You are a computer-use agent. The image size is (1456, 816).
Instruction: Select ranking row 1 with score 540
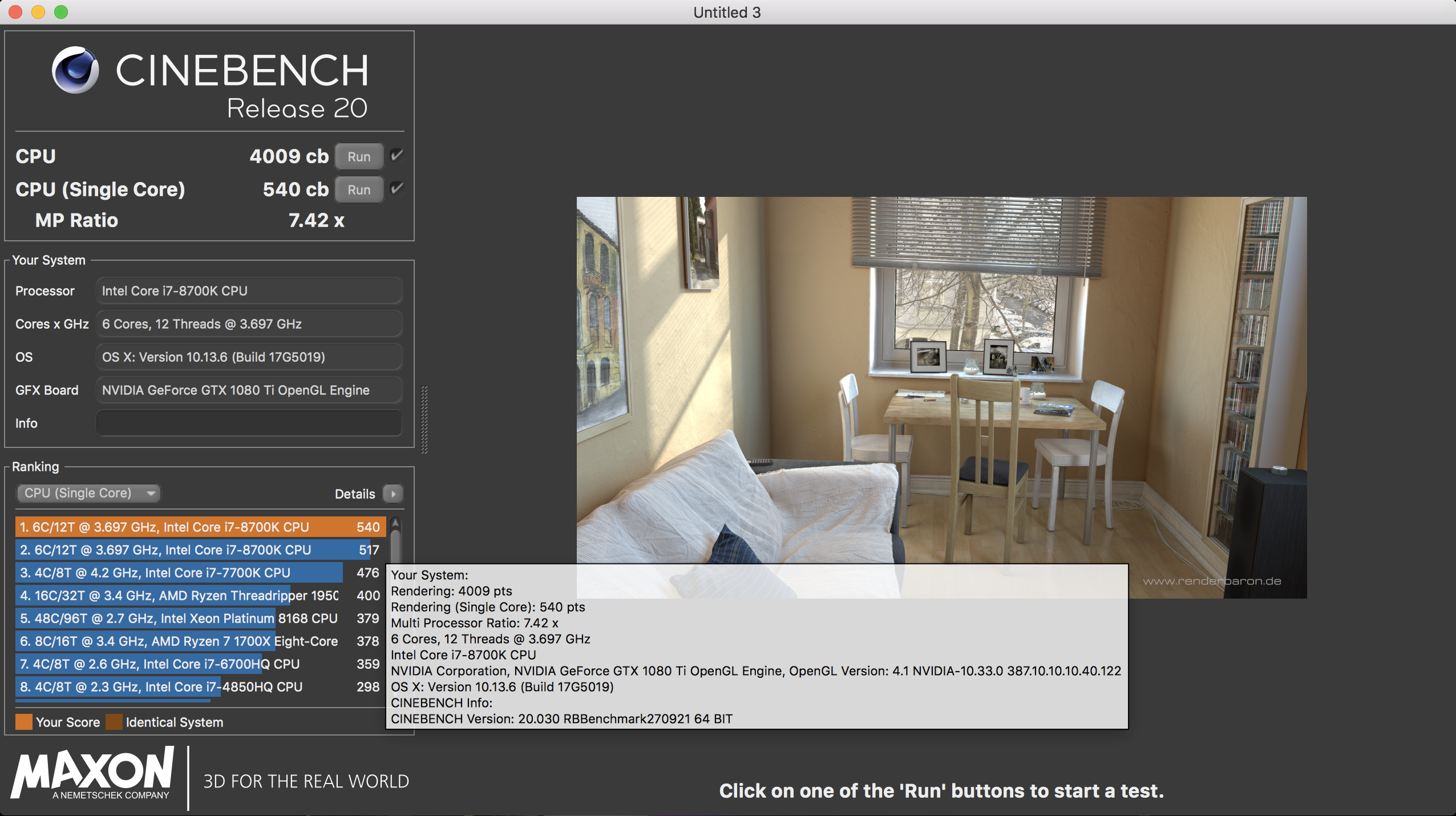201,527
